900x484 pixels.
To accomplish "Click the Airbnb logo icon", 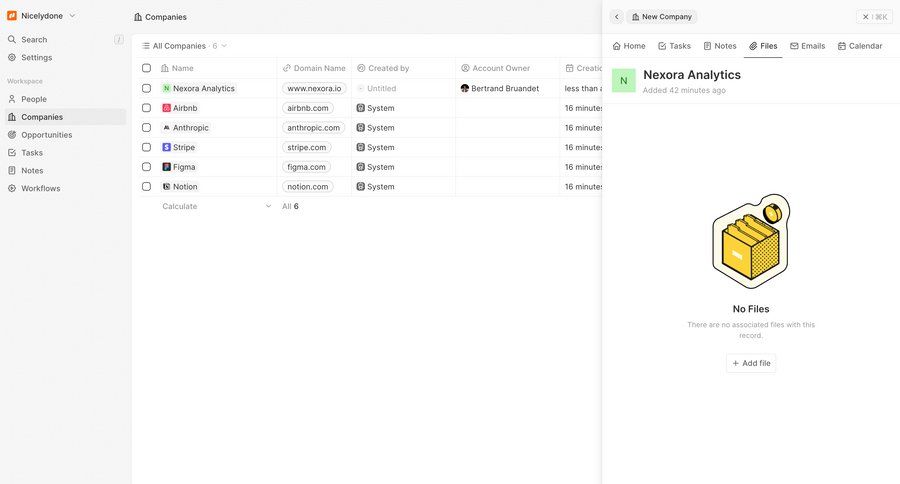I will click(166, 108).
